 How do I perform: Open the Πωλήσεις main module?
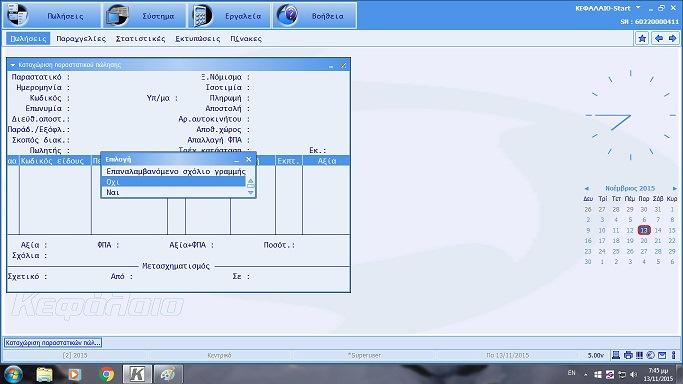(52, 16)
